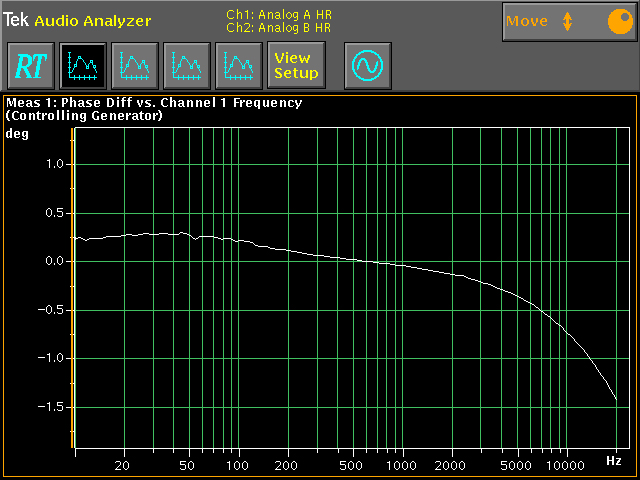Viewport: 640px width, 480px height.
Task: Click the orange knob icon
Action: (618, 21)
